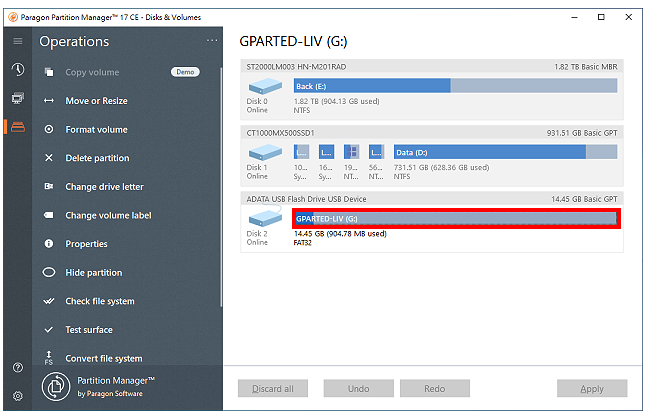The height and width of the screenshot is (418, 651).
Task: Open the hamburger menu in the sidebar
Action: pyautogui.click(x=18, y=41)
